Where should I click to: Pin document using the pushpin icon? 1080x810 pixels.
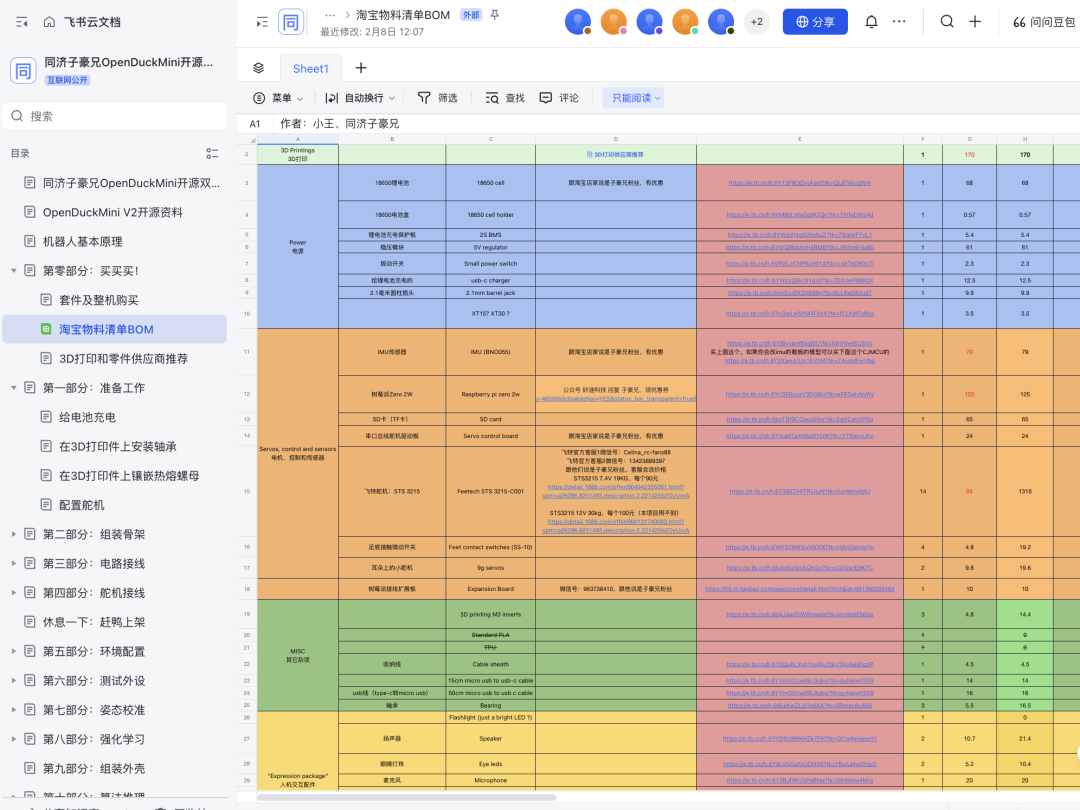[495, 14]
